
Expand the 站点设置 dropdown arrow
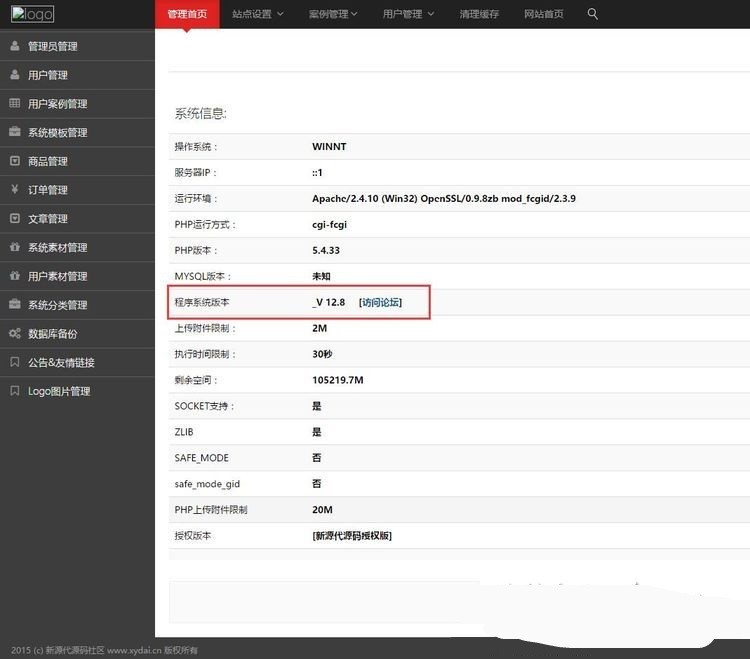tap(280, 14)
